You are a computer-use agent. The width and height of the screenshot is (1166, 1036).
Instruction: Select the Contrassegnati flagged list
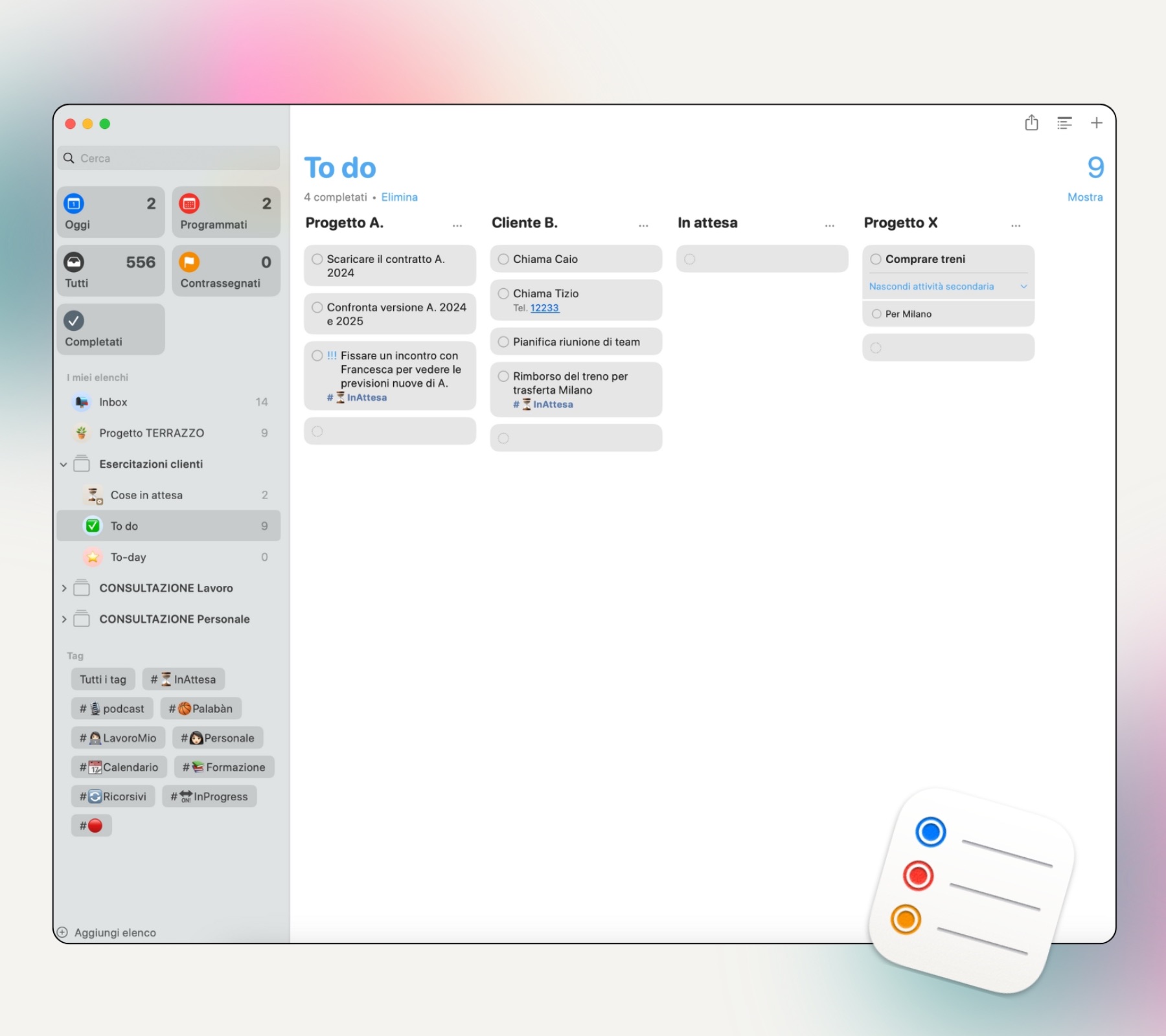pos(226,271)
